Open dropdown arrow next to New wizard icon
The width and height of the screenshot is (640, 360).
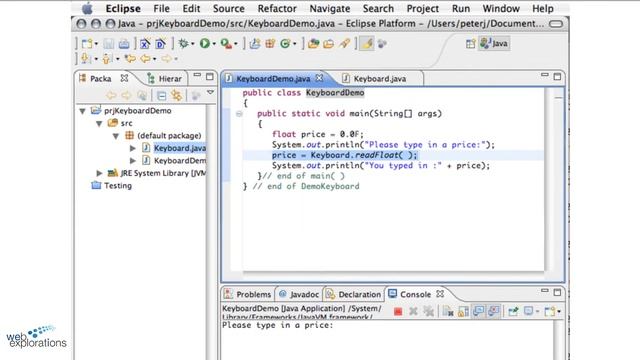[x=96, y=44]
